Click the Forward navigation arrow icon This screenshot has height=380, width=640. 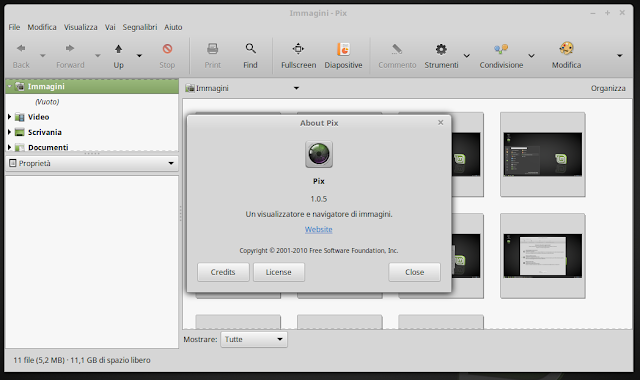(x=70, y=49)
